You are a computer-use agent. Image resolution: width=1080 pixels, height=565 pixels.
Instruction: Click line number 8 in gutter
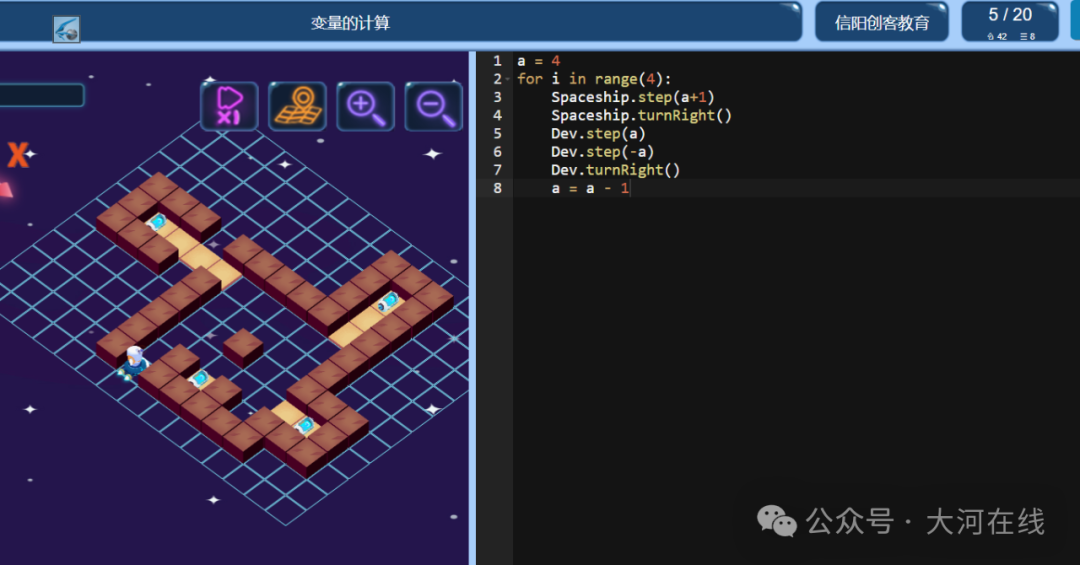click(x=497, y=188)
